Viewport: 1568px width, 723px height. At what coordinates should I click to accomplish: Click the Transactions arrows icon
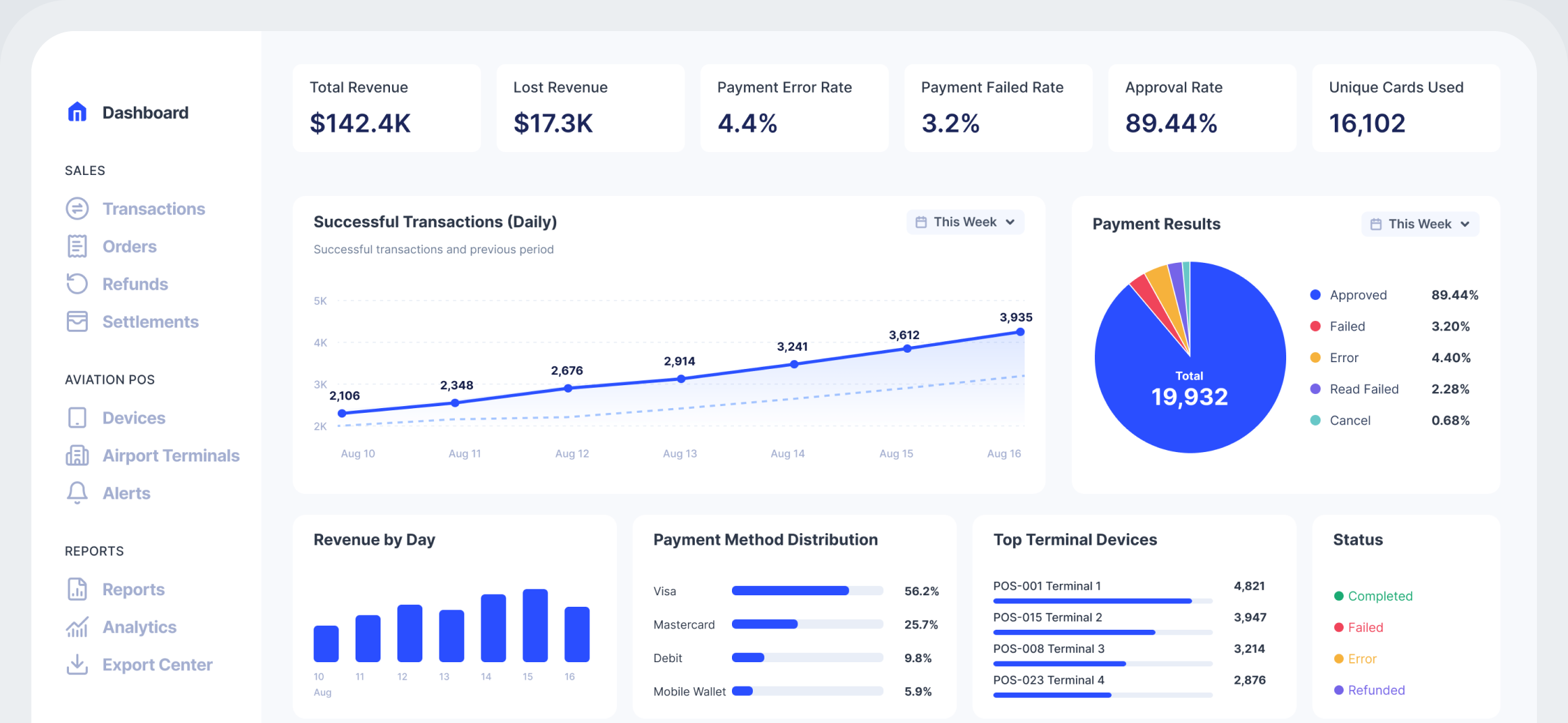pos(77,209)
